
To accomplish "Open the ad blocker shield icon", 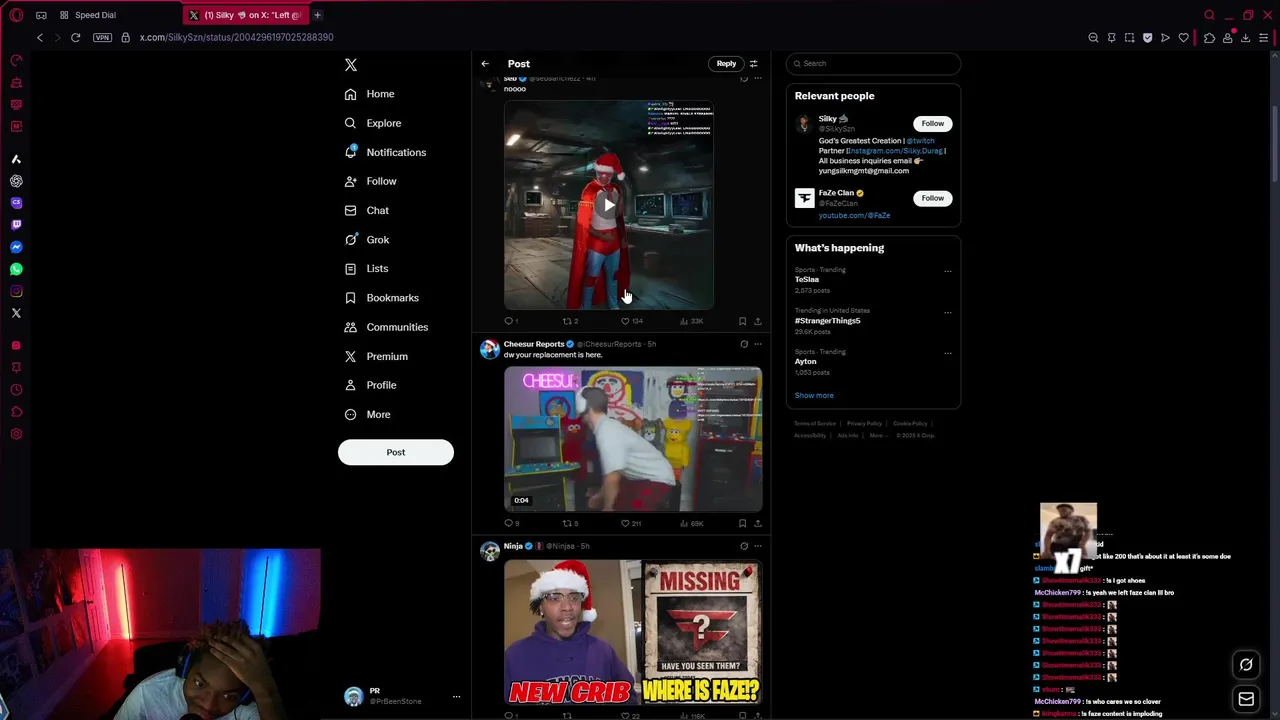I will coord(1147,38).
